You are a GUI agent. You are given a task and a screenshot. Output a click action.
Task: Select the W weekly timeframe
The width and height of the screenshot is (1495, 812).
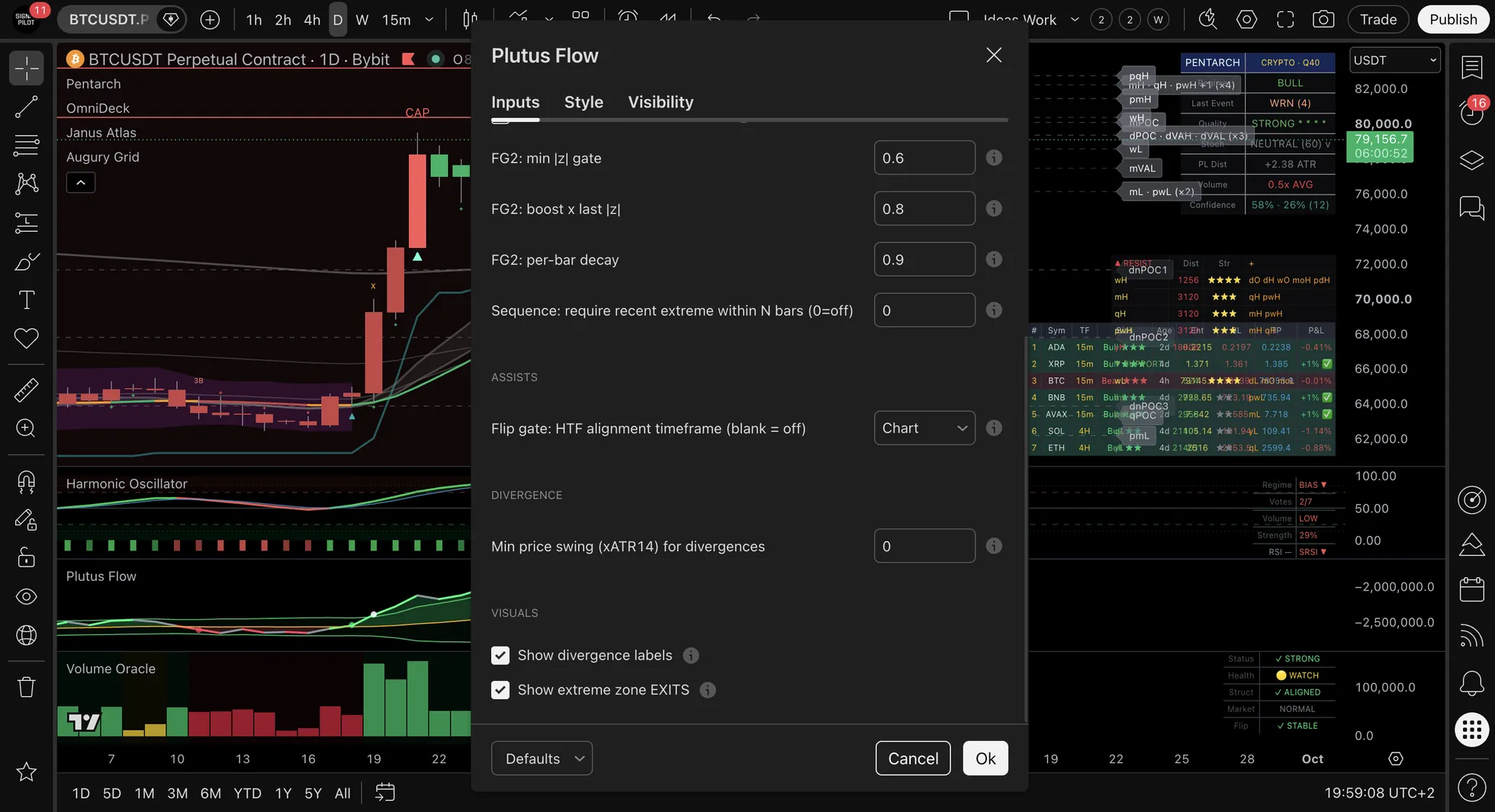(362, 20)
